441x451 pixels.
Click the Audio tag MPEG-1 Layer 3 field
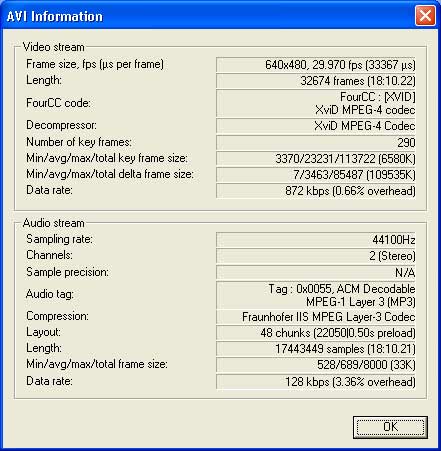(x=316, y=295)
